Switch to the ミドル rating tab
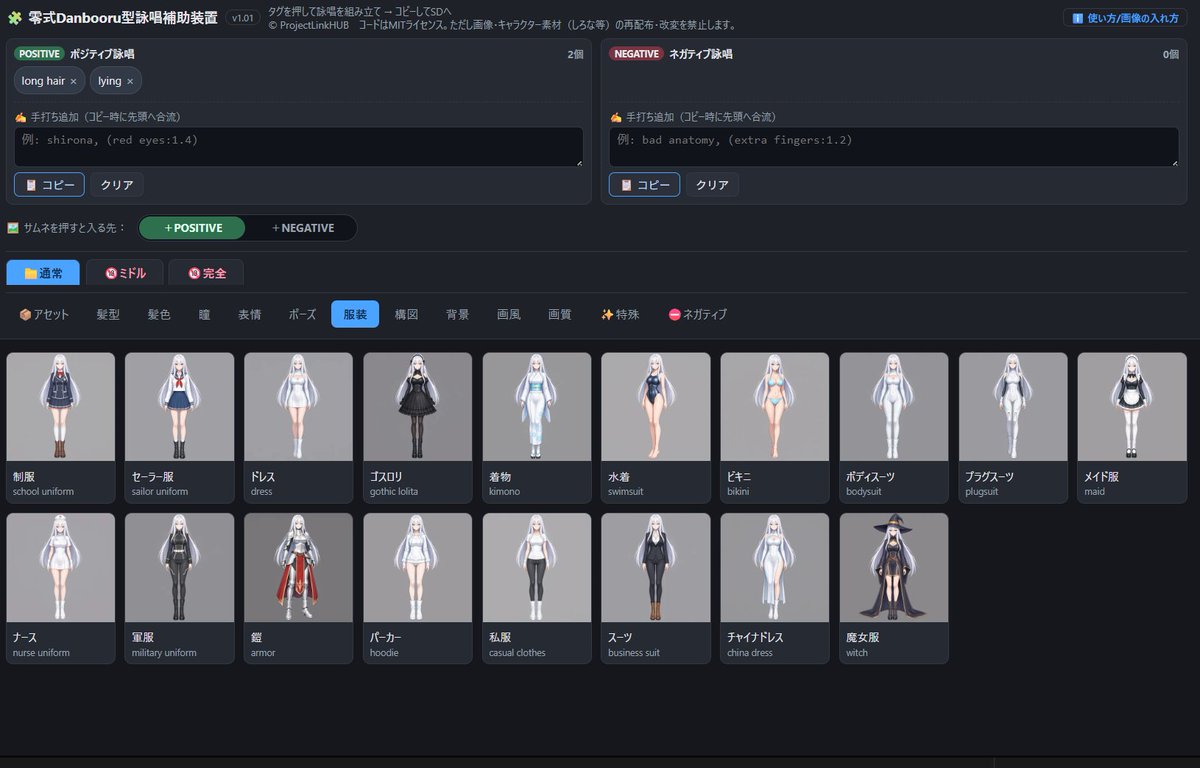The width and height of the screenshot is (1200, 768). (125, 273)
